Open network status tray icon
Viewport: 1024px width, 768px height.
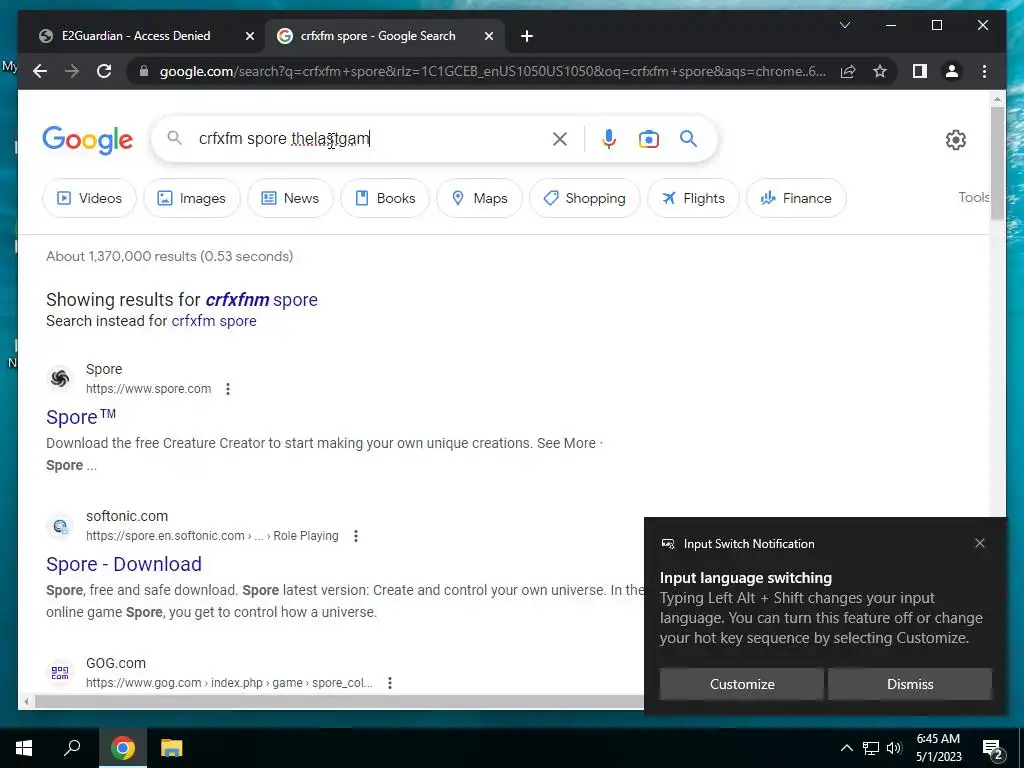click(871, 748)
